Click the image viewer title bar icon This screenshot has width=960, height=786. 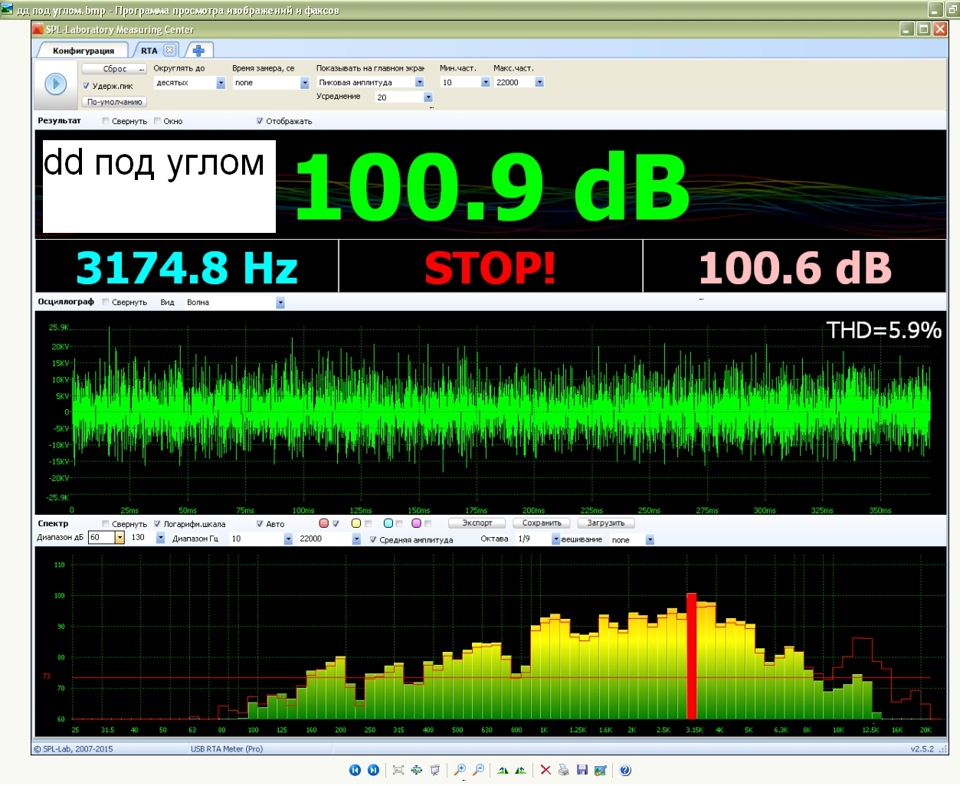coord(7,9)
